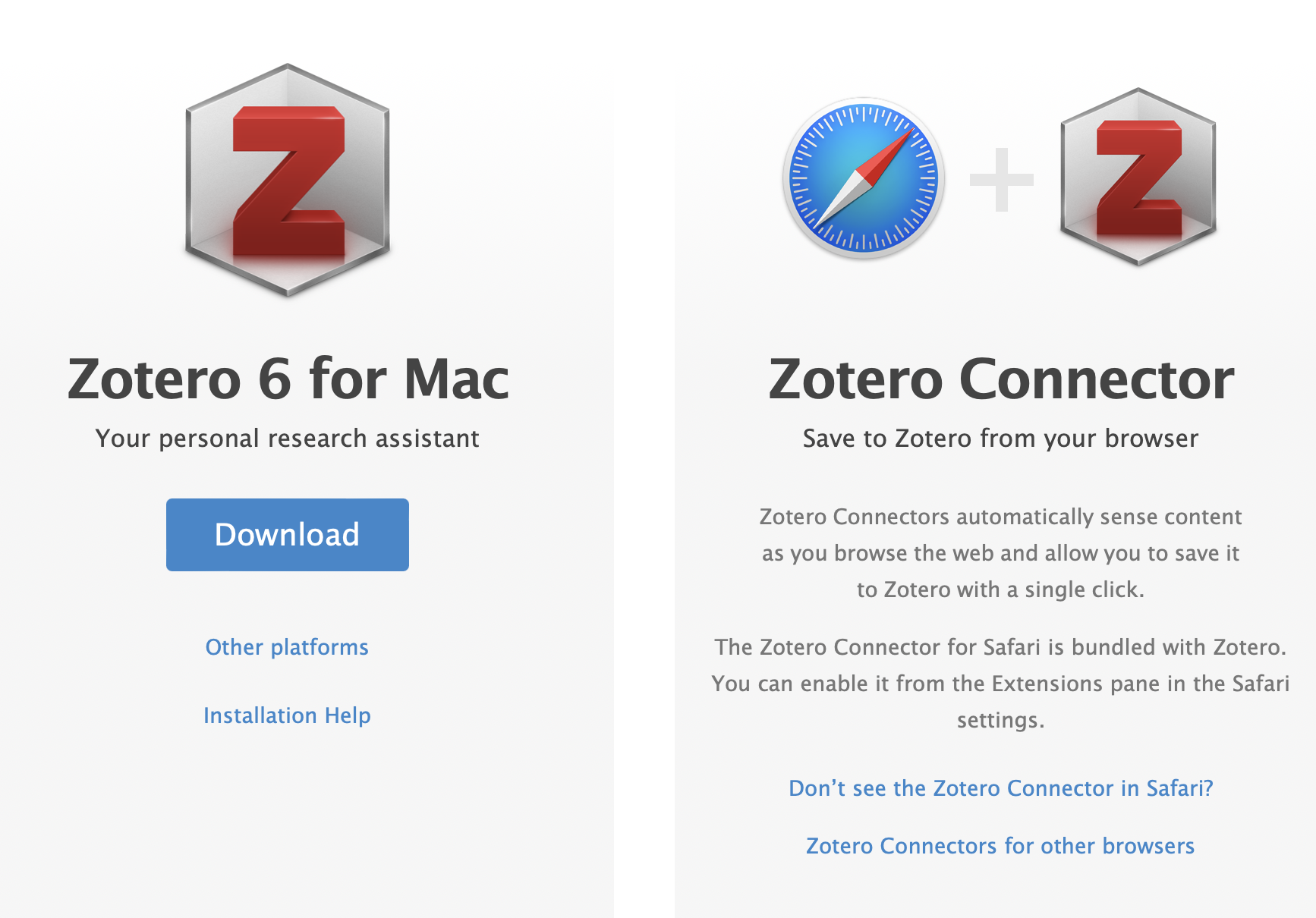Follow "Don't see the Zotero Connector in Safari?"
1316x918 pixels.
point(1001,788)
